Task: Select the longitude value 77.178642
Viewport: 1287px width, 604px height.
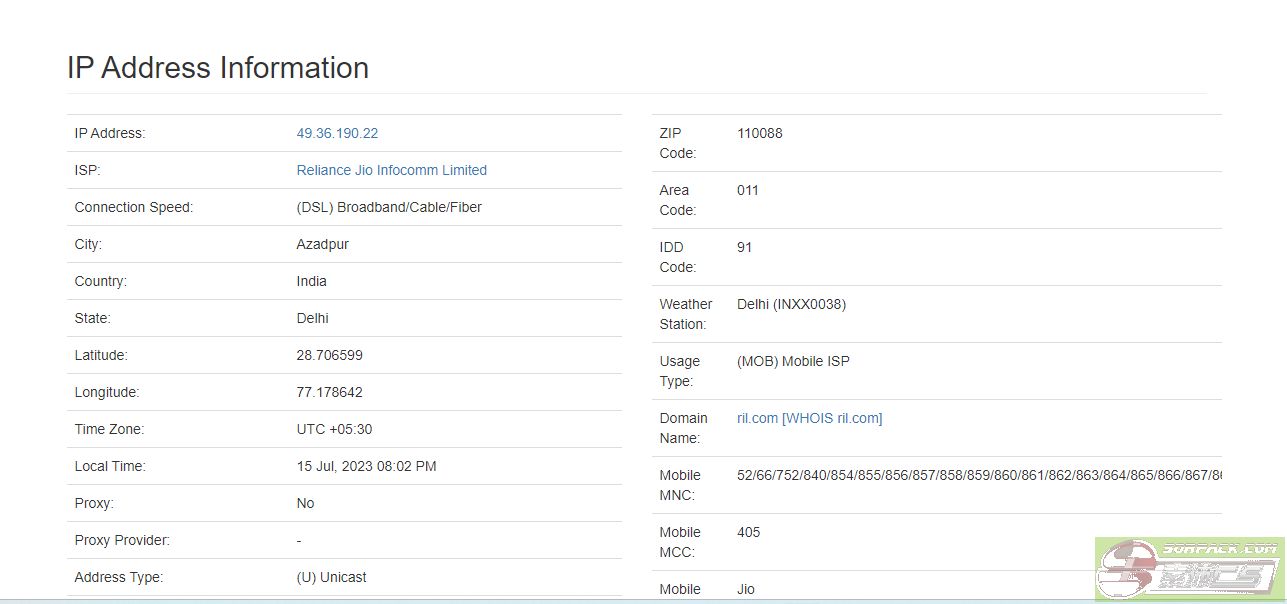Action: [330, 392]
